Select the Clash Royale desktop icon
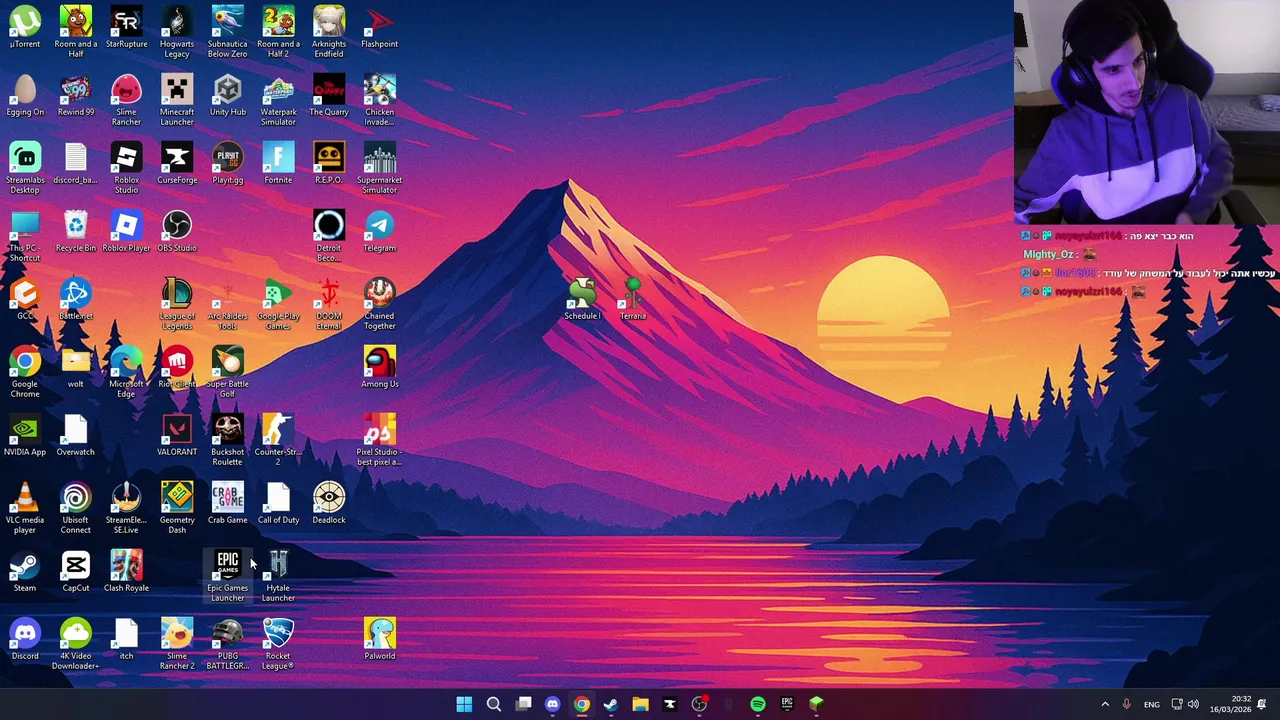 (126, 571)
